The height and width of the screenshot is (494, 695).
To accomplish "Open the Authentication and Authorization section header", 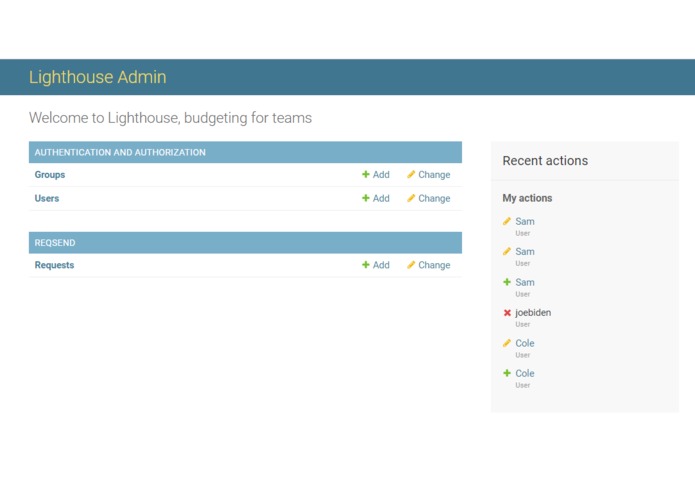I will 120,152.
